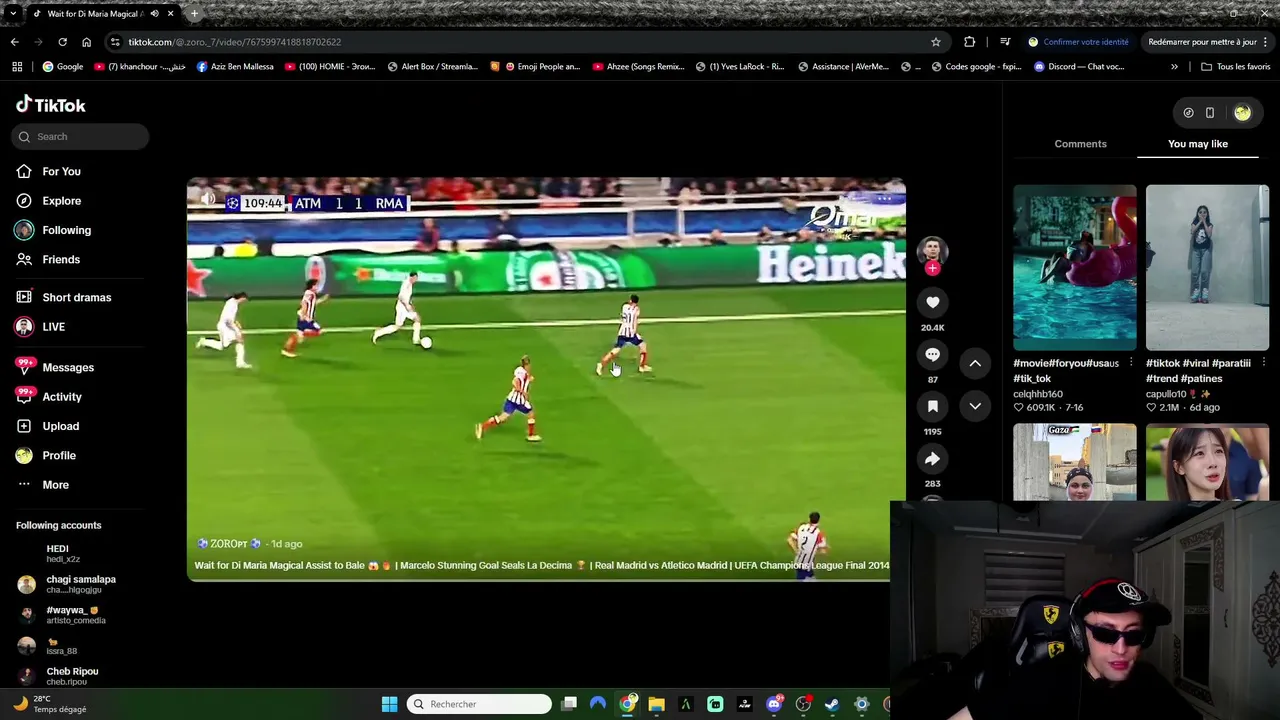Screen dimensions: 1280x720
Task: Open the pool flamingo recommended video
Action: (1075, 267)
